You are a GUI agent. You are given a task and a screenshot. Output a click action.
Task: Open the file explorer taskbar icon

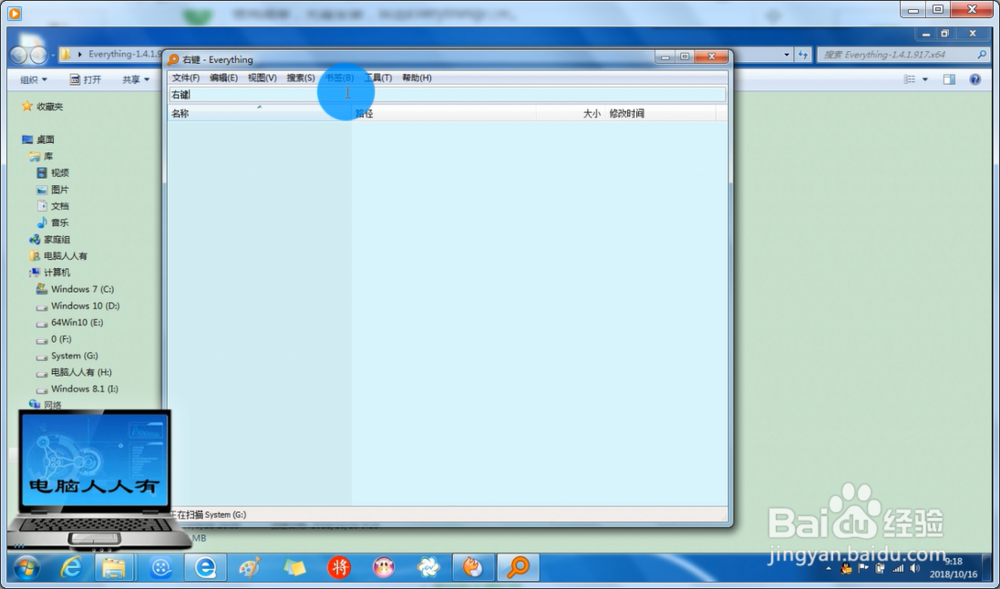coord(114,567)
